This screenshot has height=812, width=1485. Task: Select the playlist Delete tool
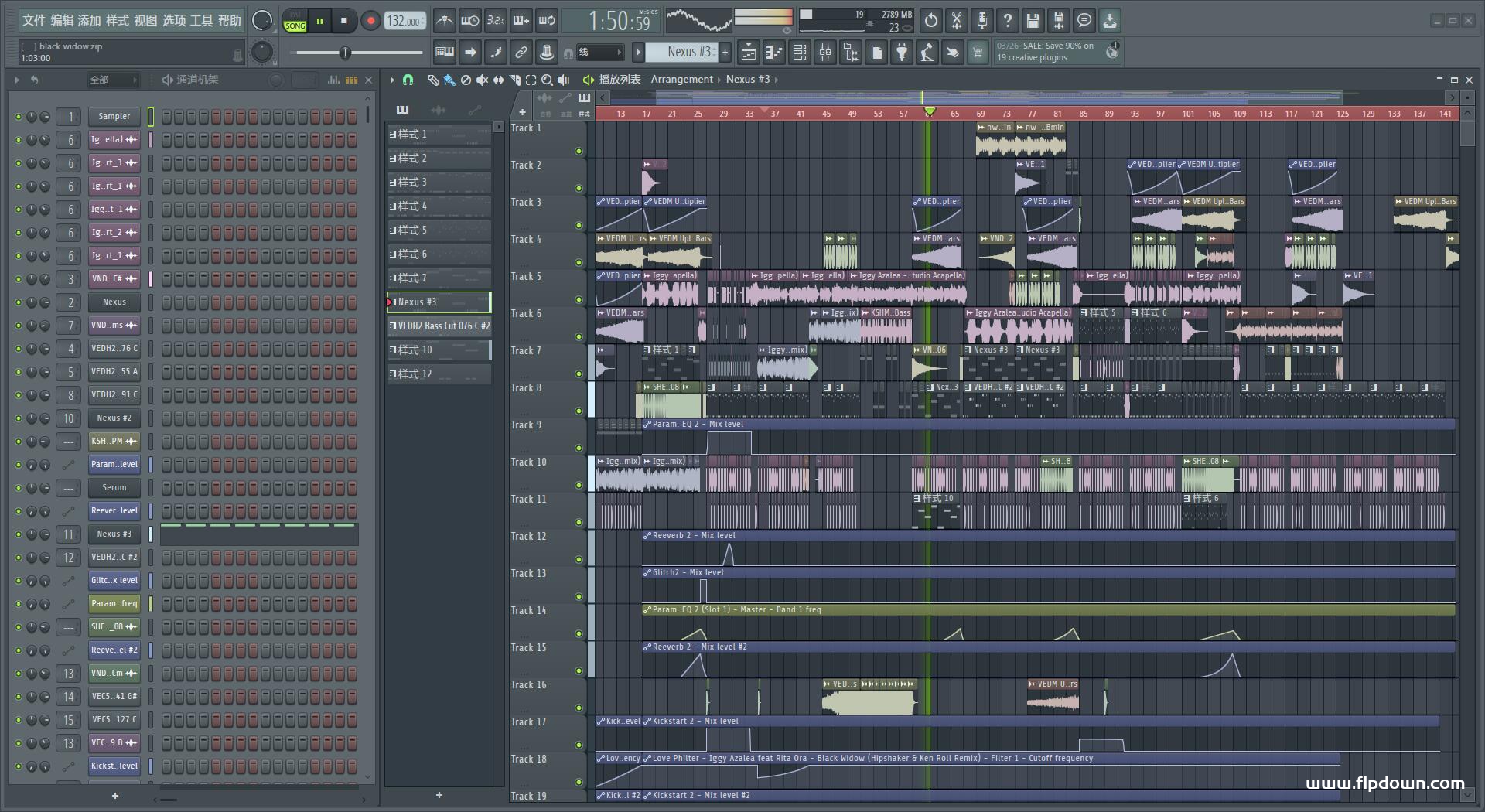466,80
